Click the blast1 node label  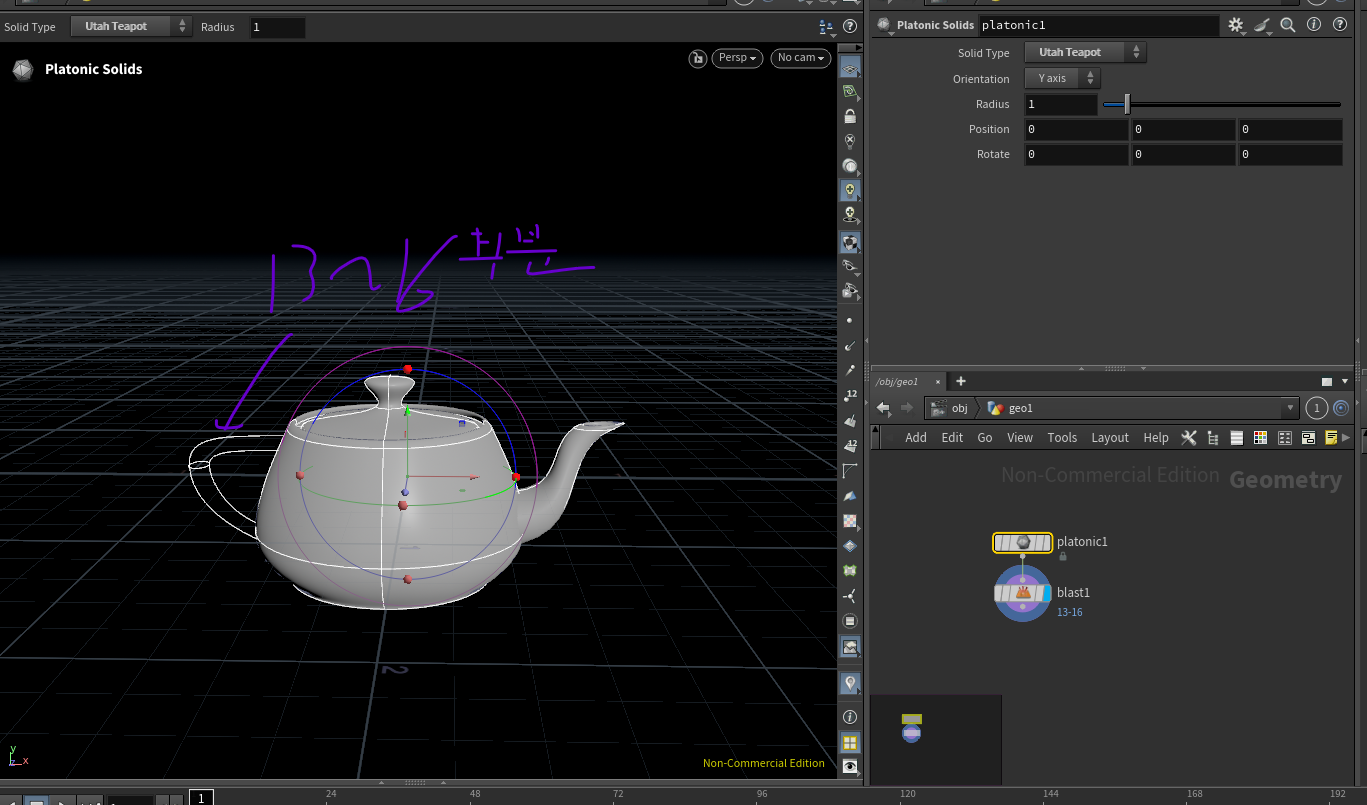1073,593
